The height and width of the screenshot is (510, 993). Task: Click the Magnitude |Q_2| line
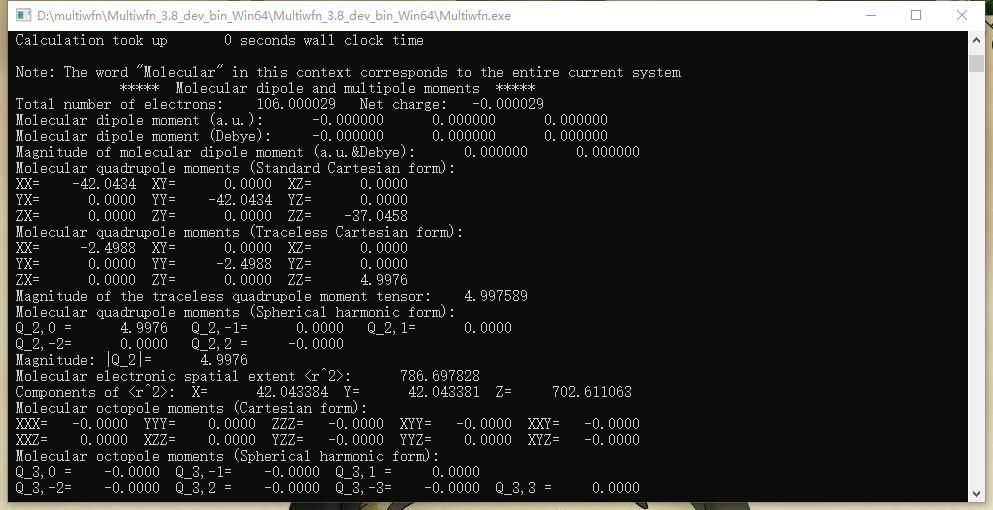pos(132,360)
